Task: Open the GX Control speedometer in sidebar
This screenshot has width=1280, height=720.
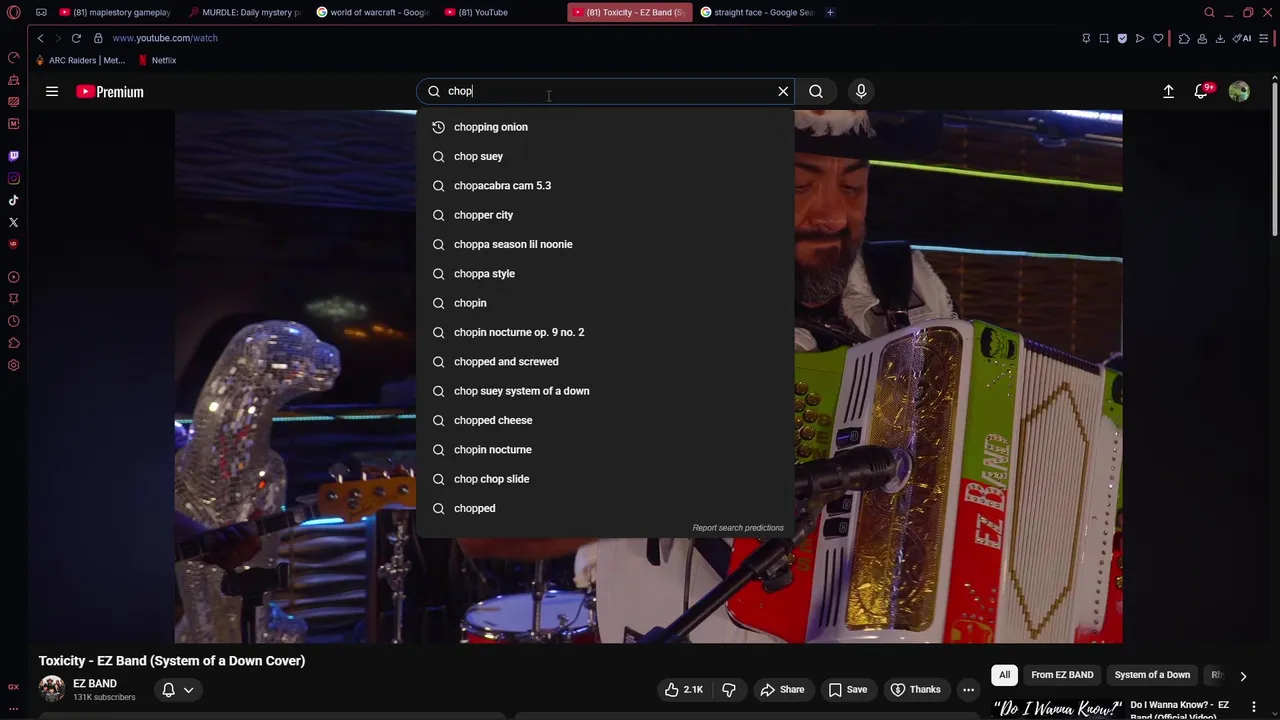Action: (13, 57)
